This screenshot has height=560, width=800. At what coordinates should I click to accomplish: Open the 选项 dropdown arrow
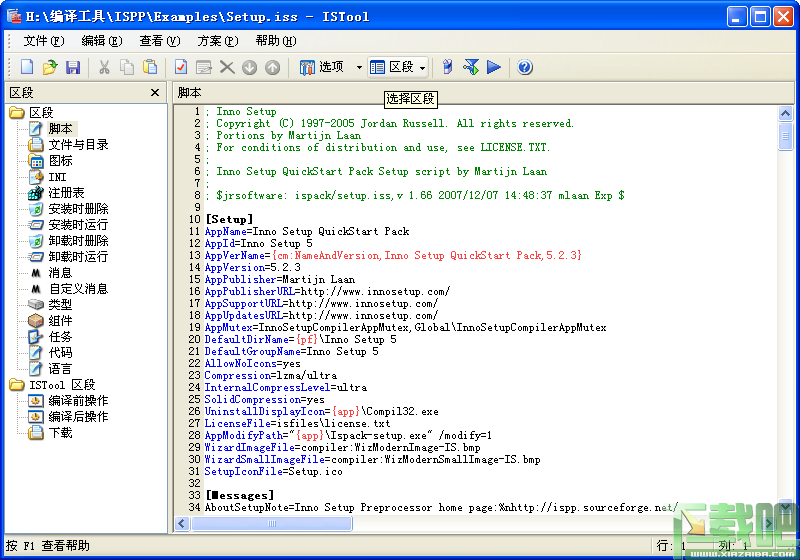coord(359,67)
